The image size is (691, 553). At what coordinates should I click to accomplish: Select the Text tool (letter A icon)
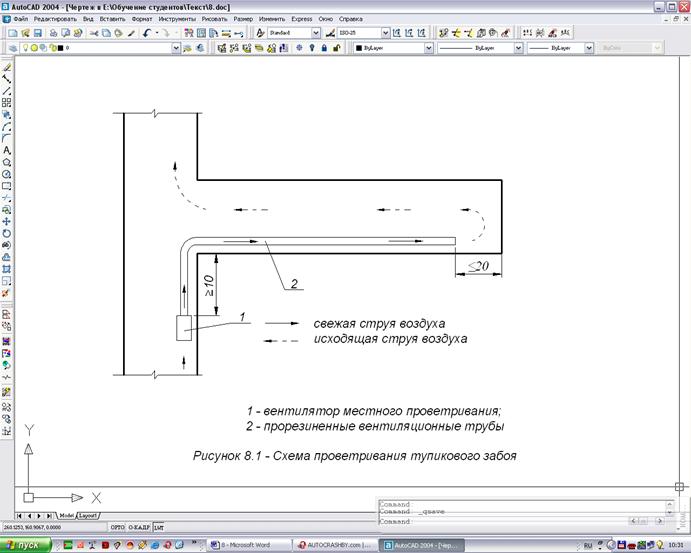tap(7, 150)
